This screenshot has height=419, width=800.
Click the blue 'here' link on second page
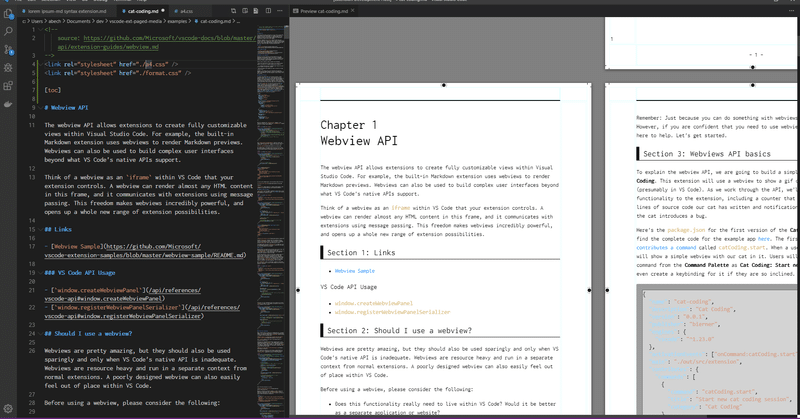pos(764,239)
